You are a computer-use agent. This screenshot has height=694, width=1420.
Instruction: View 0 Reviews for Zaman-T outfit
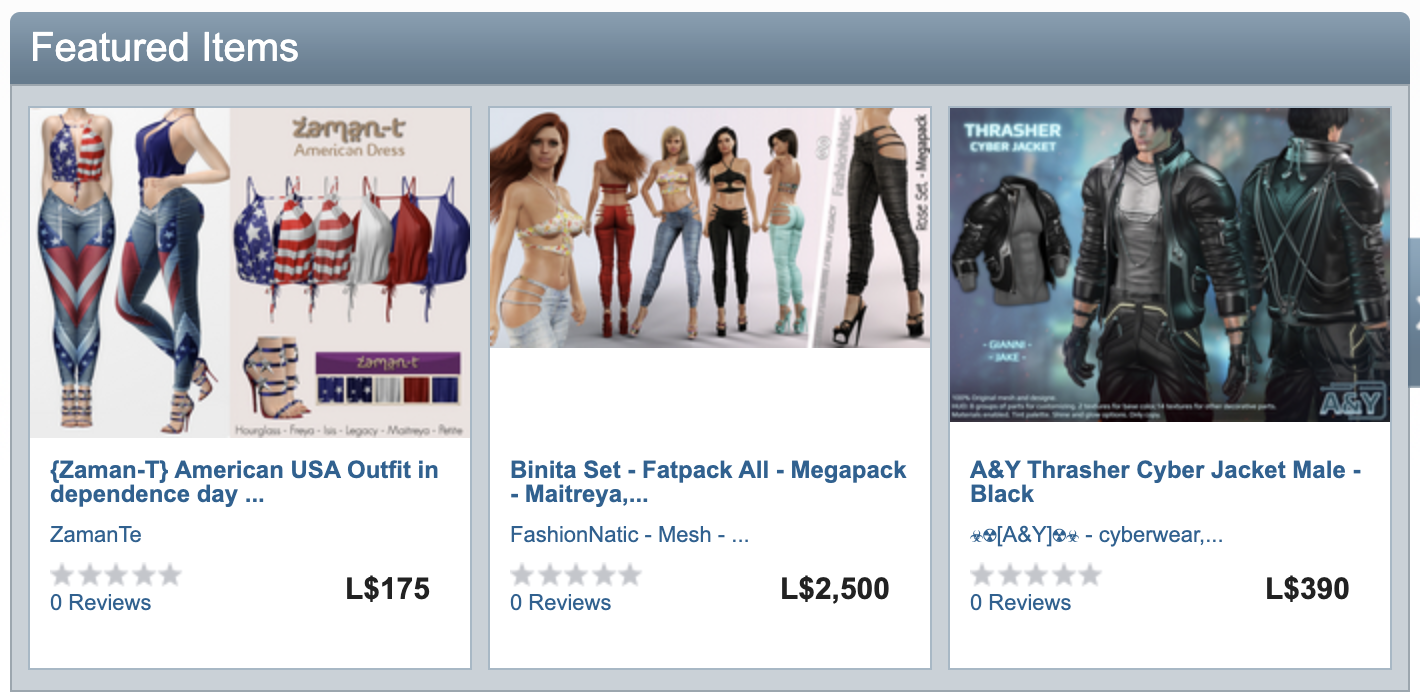pos(100,603)
